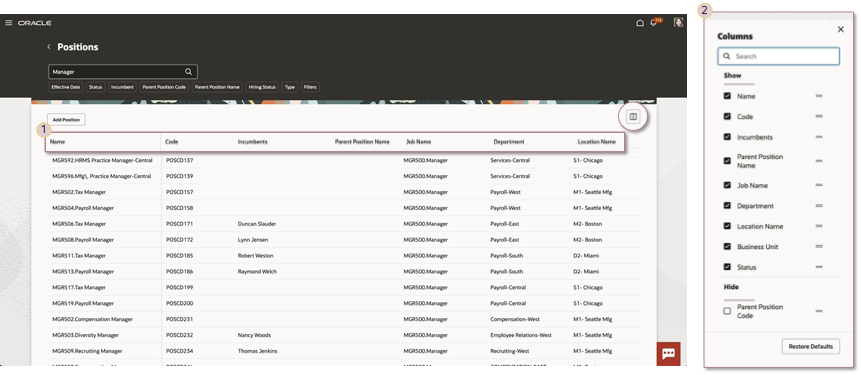
Task: Click the Add Position button
Action: point(66,119)
